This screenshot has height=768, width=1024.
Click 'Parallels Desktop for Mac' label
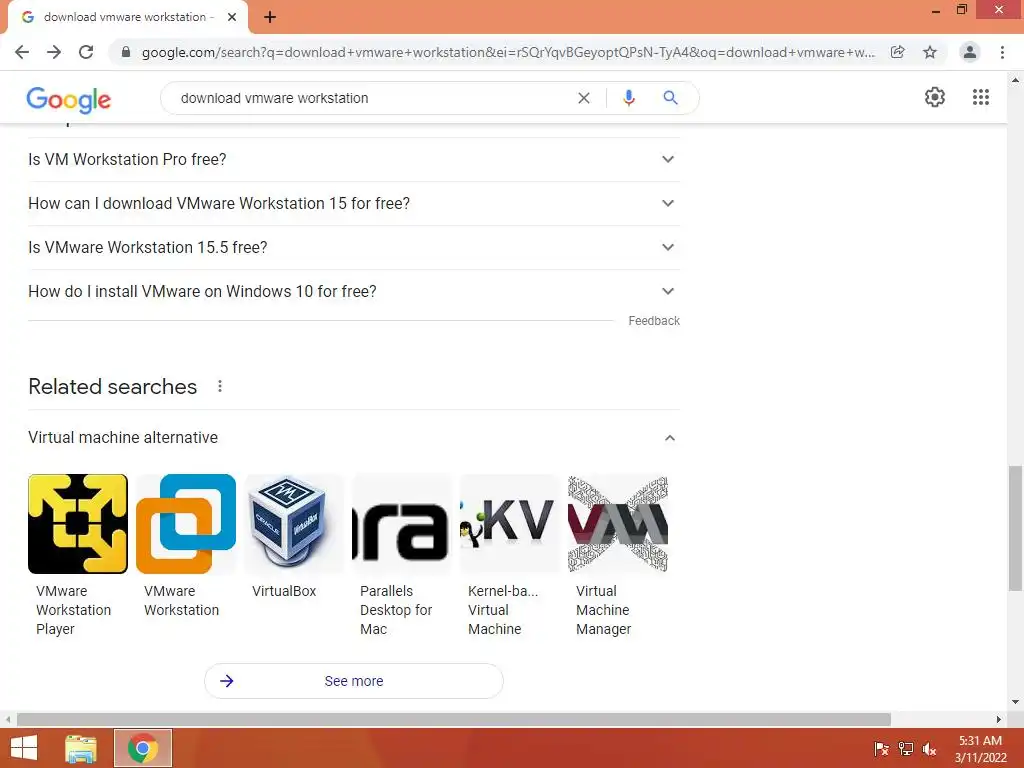[396, 610]
